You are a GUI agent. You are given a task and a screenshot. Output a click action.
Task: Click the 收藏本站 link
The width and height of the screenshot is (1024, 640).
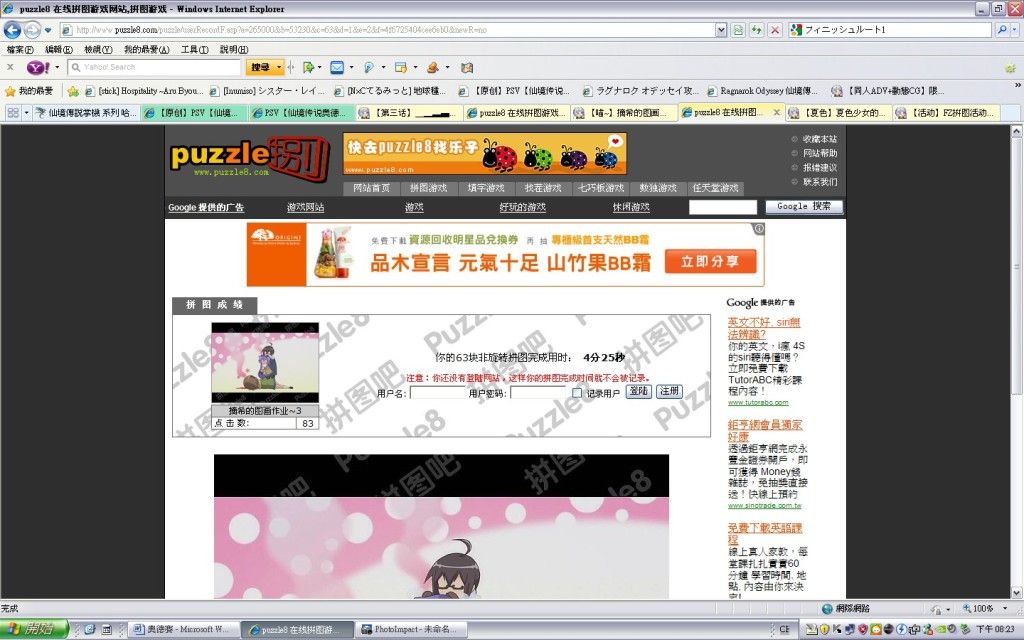coord(820,139)
